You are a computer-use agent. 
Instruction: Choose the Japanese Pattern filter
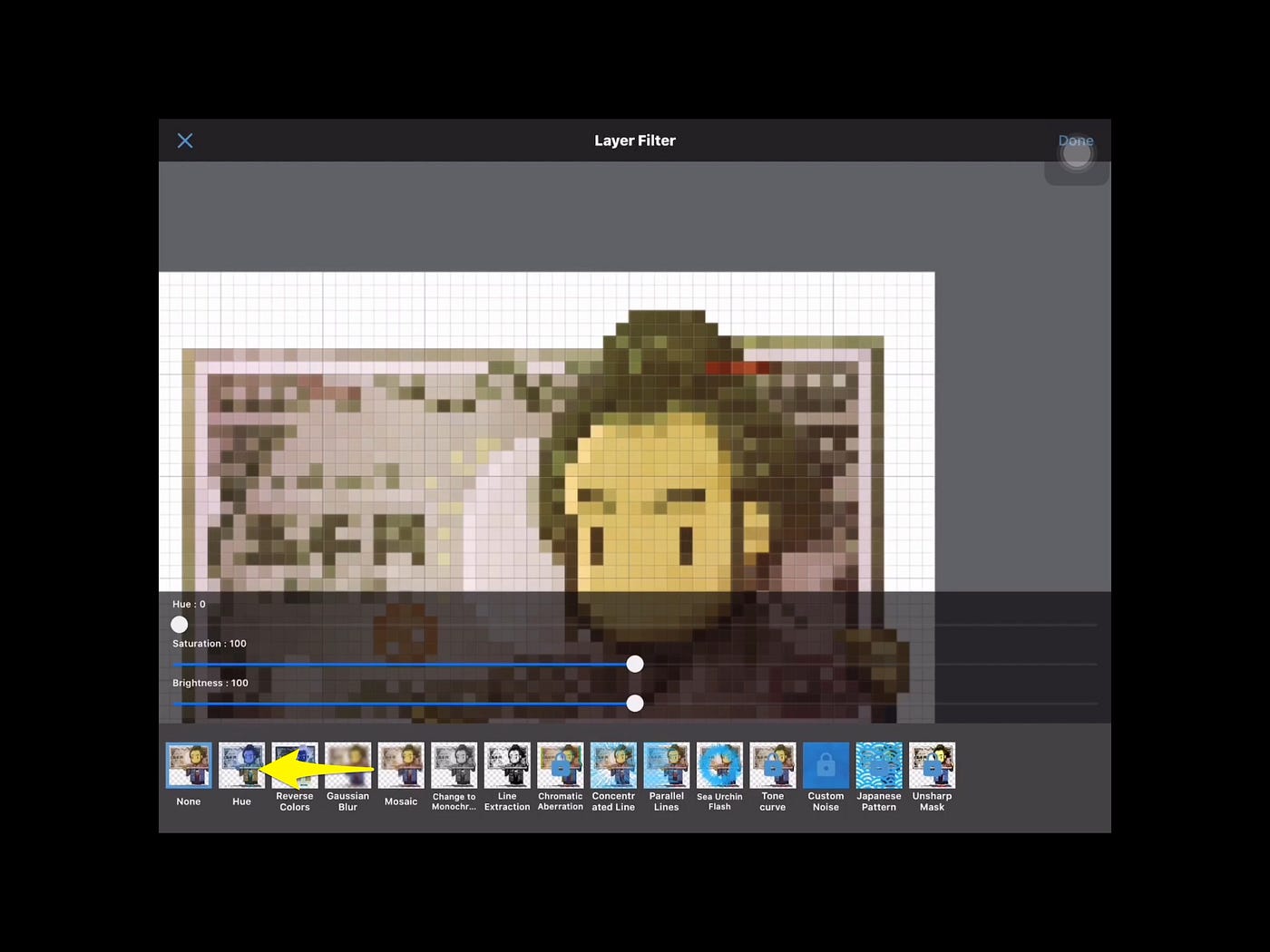(879, 765)
